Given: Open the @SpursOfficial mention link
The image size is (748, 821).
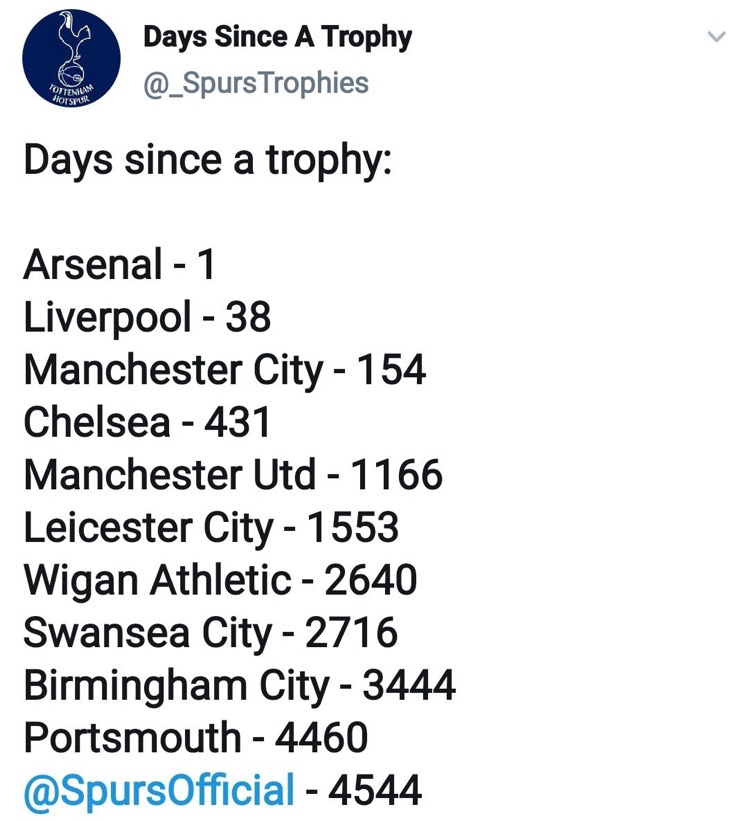Looking at the screenshot, I should [x=159, y=790].
